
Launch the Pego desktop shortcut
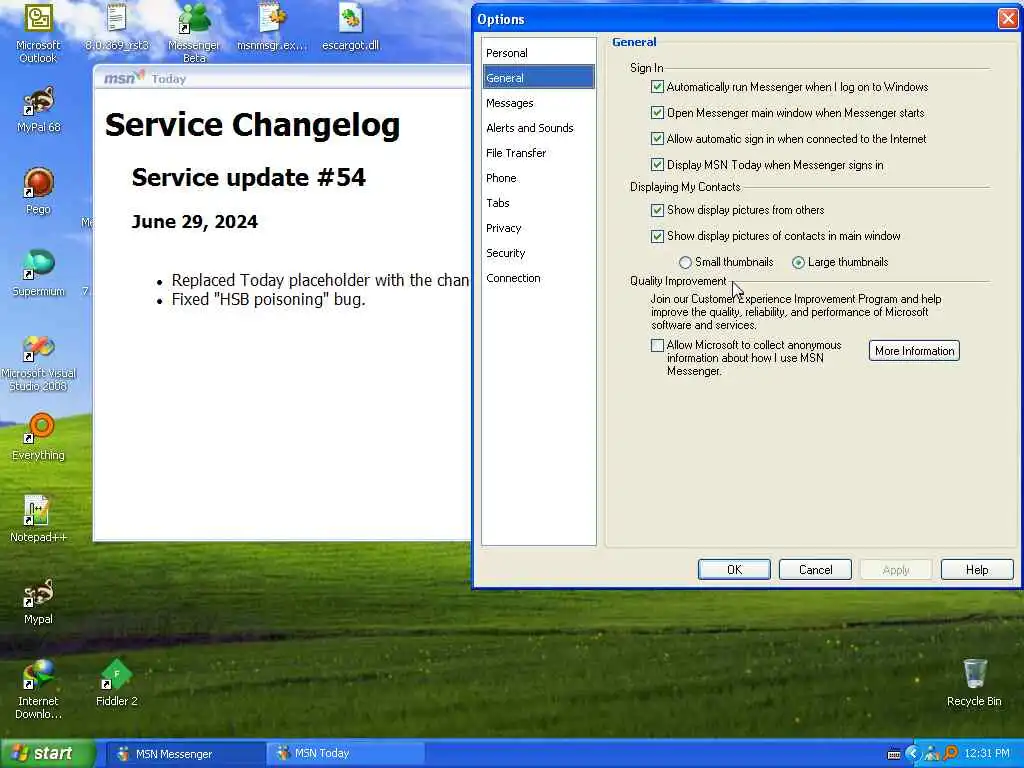tap(38, 191)
